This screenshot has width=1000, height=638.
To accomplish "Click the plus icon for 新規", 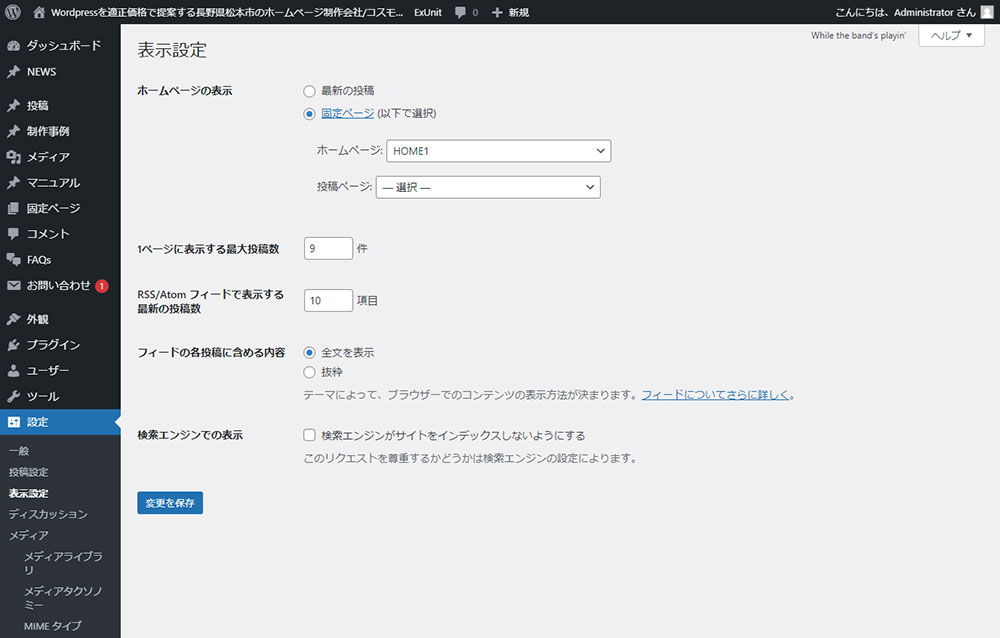I will [x=497, y=12].
